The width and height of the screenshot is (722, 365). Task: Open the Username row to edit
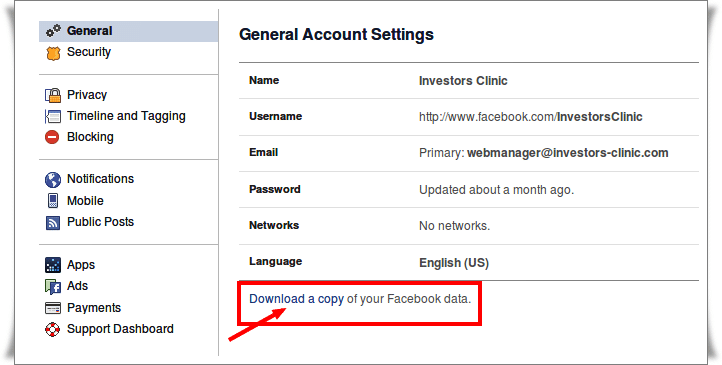pos(469,117)
